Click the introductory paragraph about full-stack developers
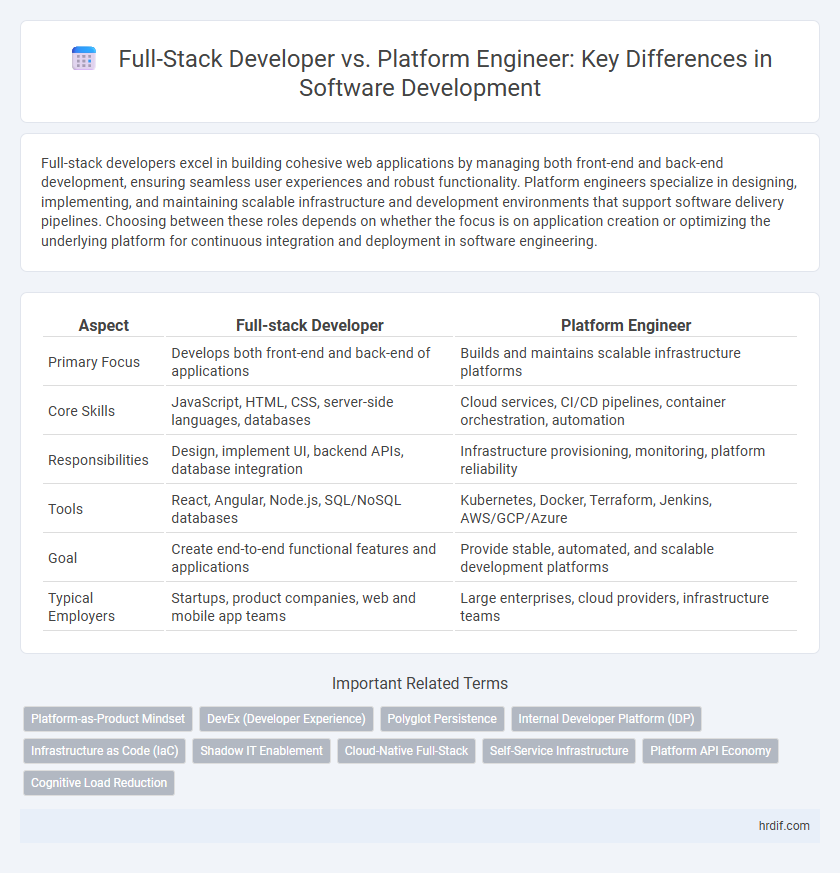Image resolution: width=840 pixels, height=873 pixels. click(420, 202)
